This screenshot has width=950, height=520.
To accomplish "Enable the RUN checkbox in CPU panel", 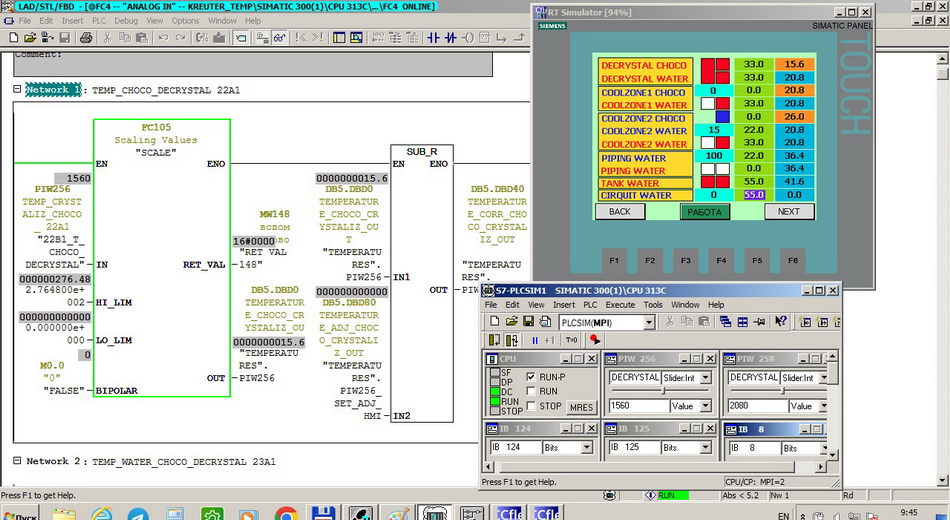I will click(x=530, y=391).
